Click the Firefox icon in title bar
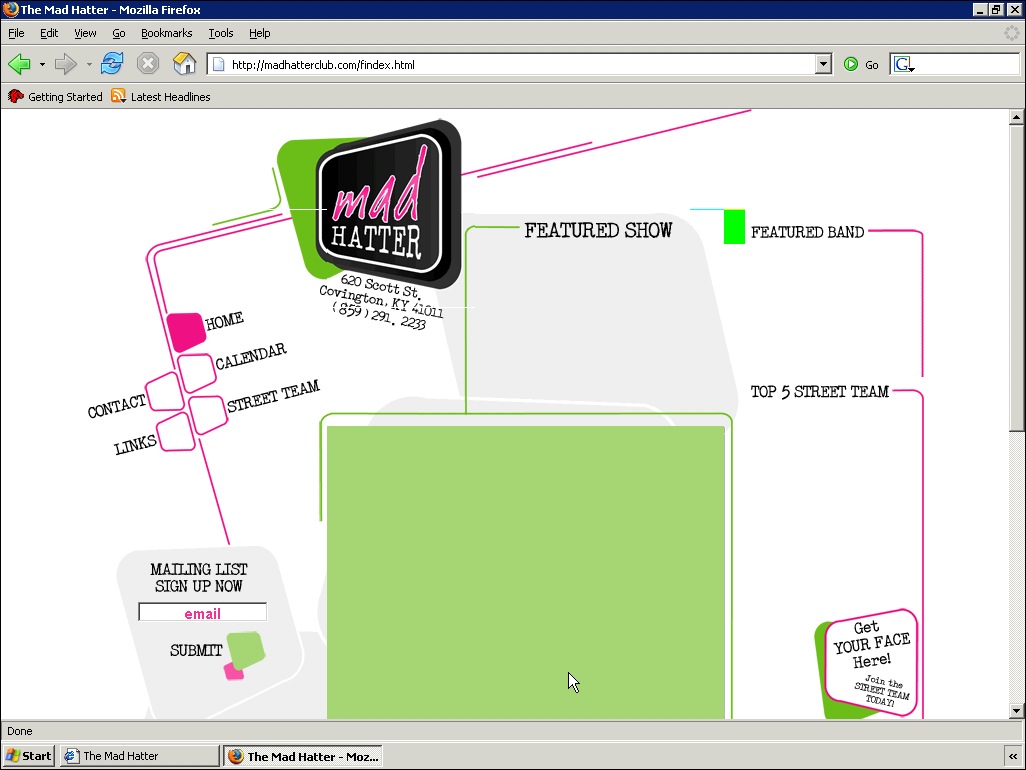 click(x=10, y=9)
